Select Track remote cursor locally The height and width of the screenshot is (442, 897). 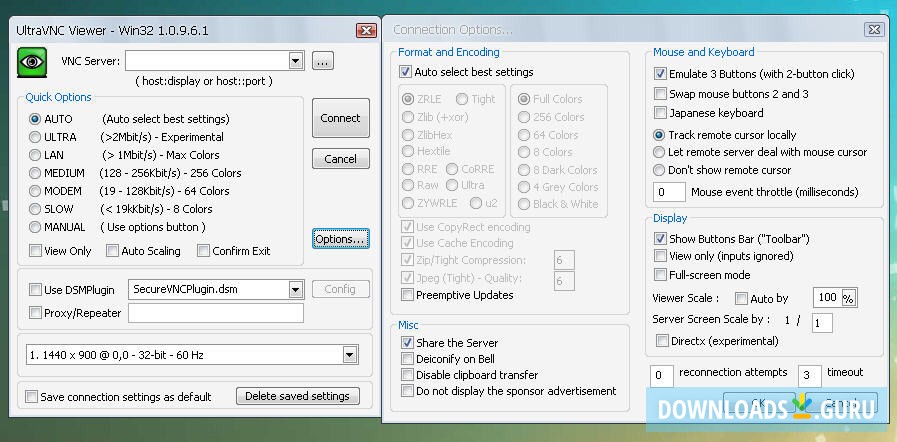pos(659,136)
